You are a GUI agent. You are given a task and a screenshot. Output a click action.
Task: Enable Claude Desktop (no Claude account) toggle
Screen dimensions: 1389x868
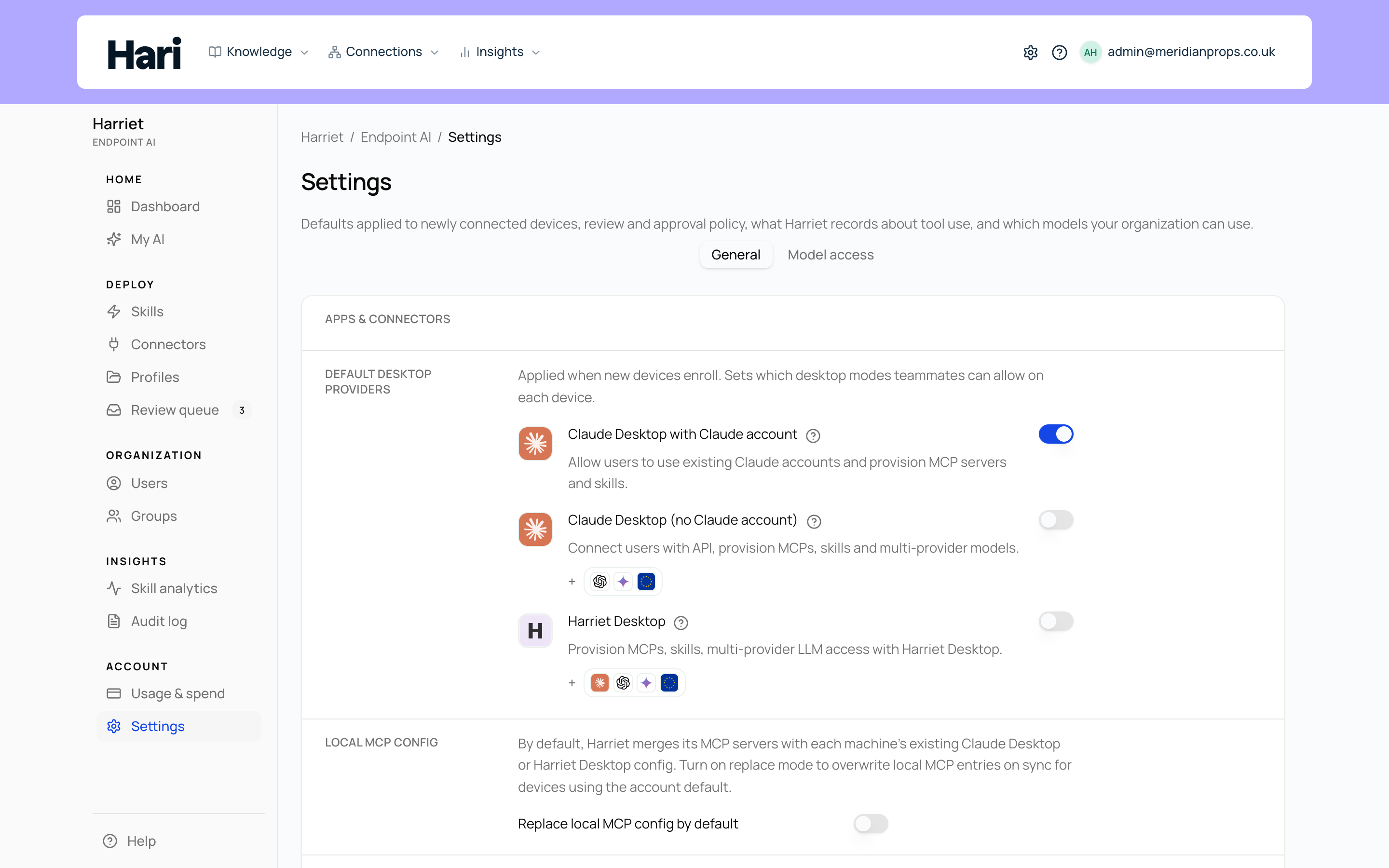point(1056,520)
